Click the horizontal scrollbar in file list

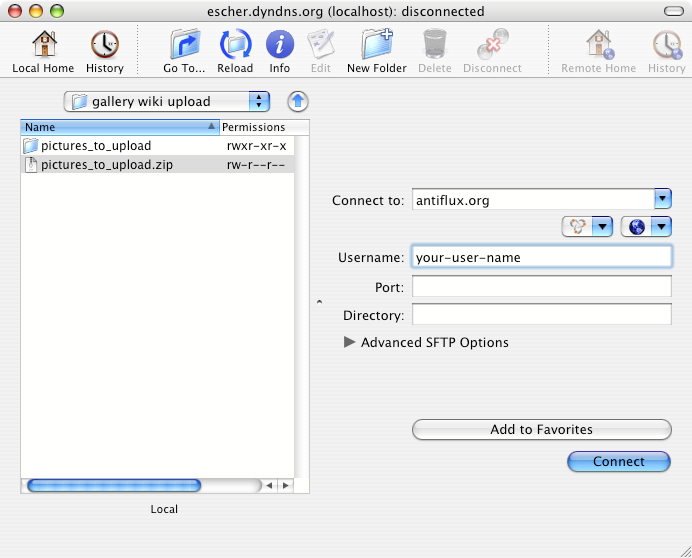pyautogui.click(x=114, y=485)
